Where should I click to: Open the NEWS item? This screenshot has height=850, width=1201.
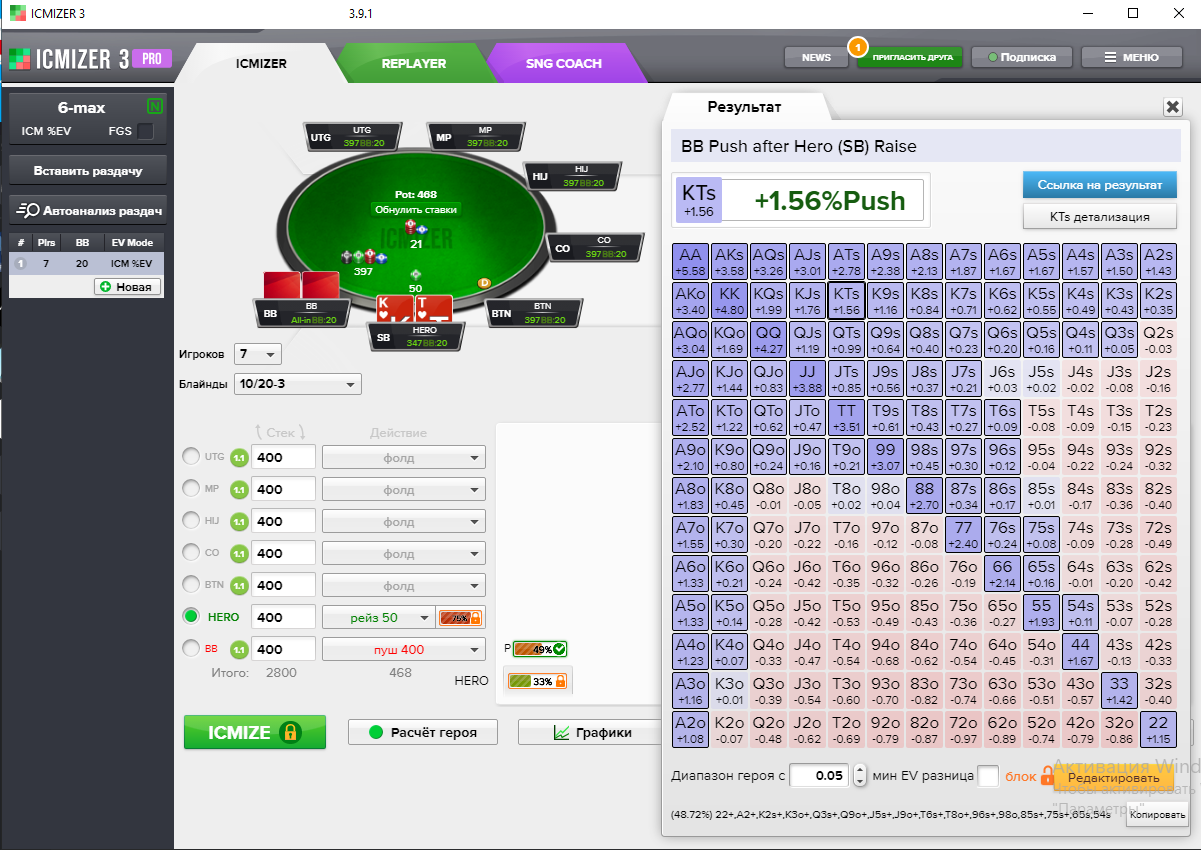pyautogui.click(x=816, y=57)
